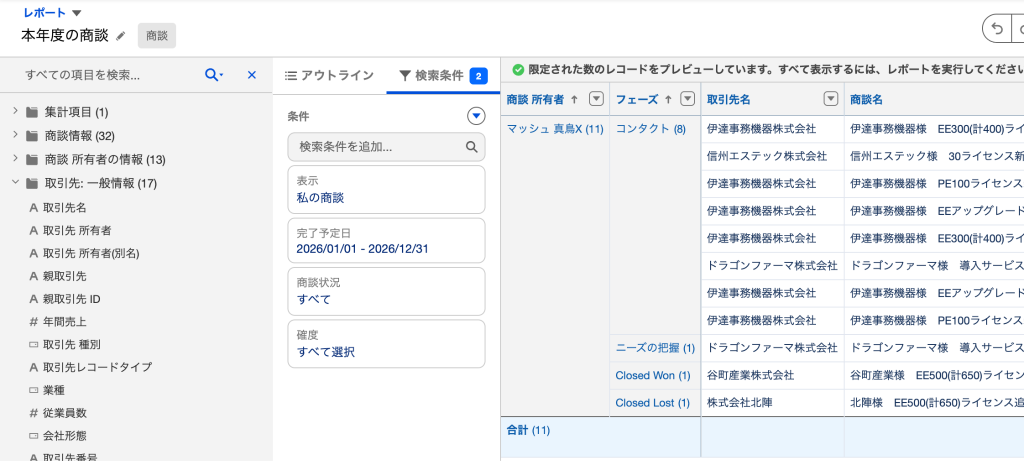The image size is (1024, 461).
Task: Click folder icon beside 商談情報
Action: [31, 136]
